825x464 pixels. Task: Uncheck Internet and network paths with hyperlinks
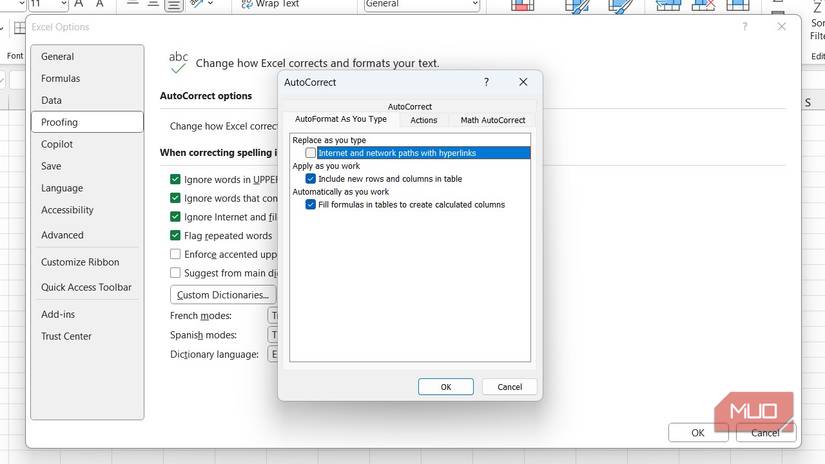(310, 153)
